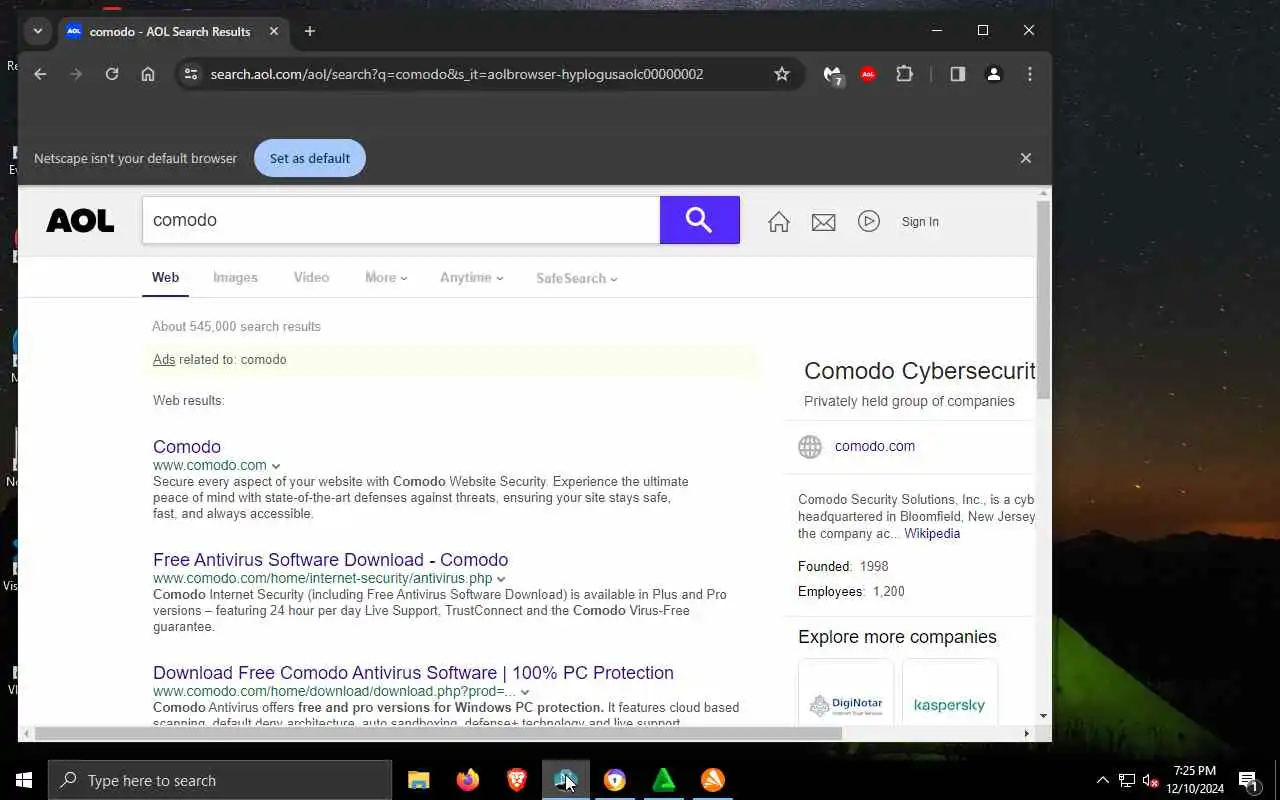
Task: Close the comodo AOL Search tab
Action: coord(274,31)
